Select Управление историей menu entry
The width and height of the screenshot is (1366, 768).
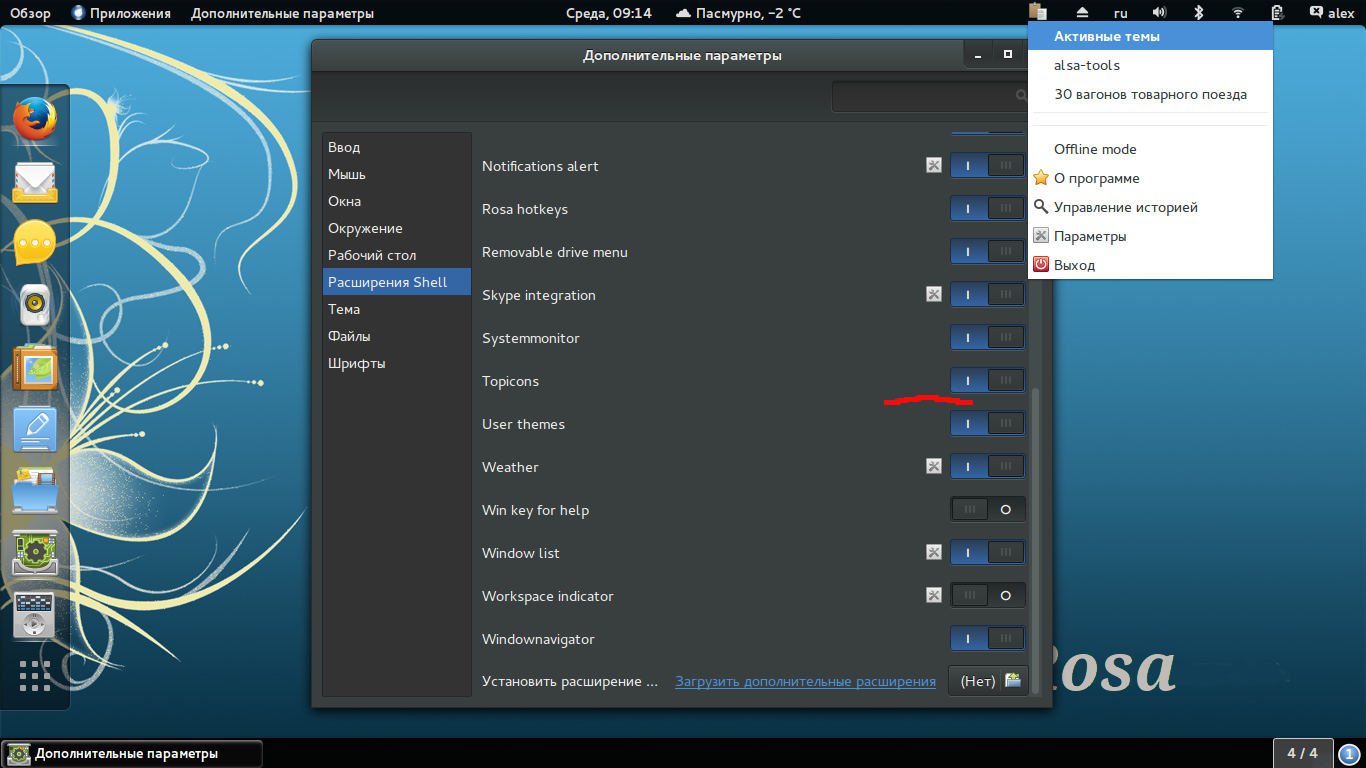pyautogui.click(x=1150, y=207)
